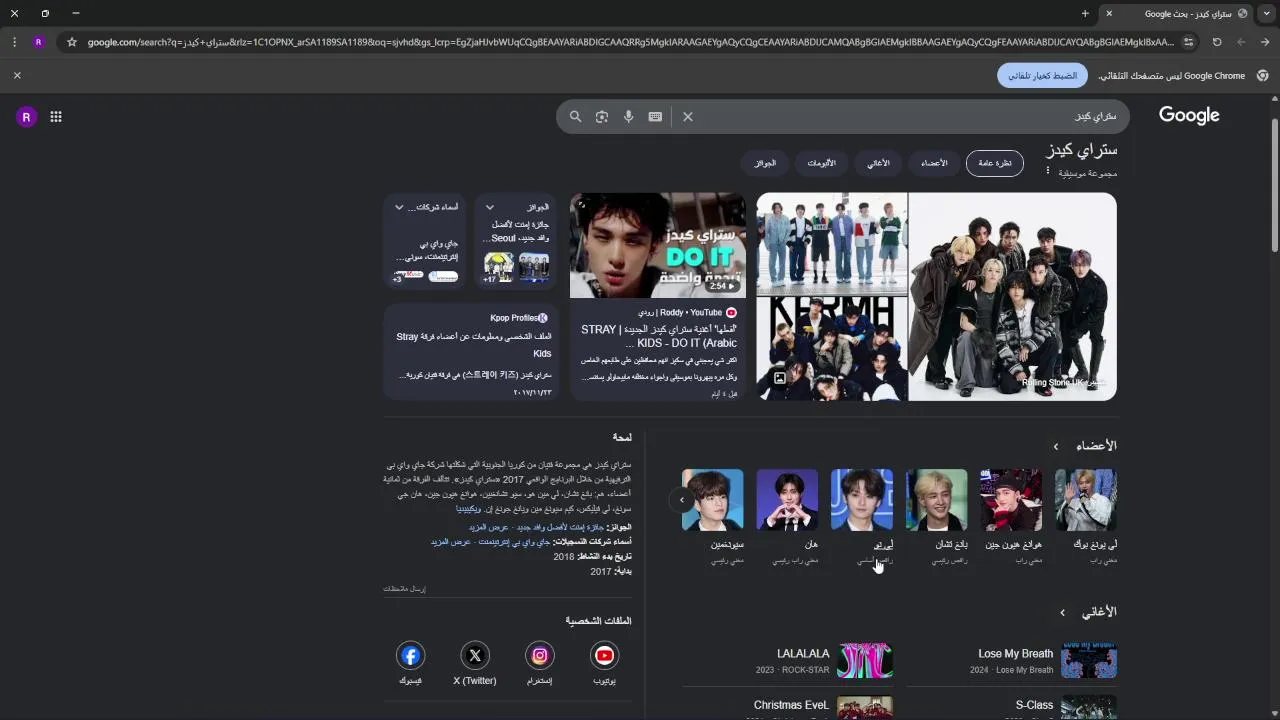Screen dimensions: 1280x720
Task: Open member لي يونغ بوك photo
Action: (x=1086, y=500)
